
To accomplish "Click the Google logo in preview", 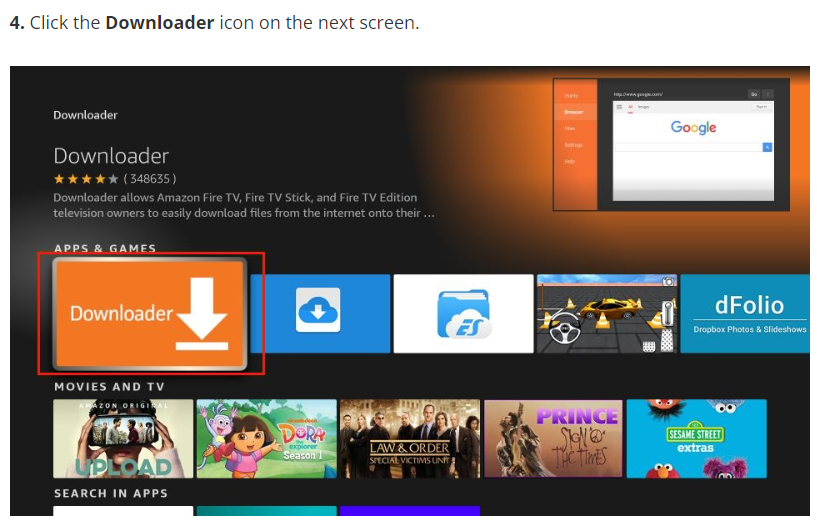I will pos(693,127).
